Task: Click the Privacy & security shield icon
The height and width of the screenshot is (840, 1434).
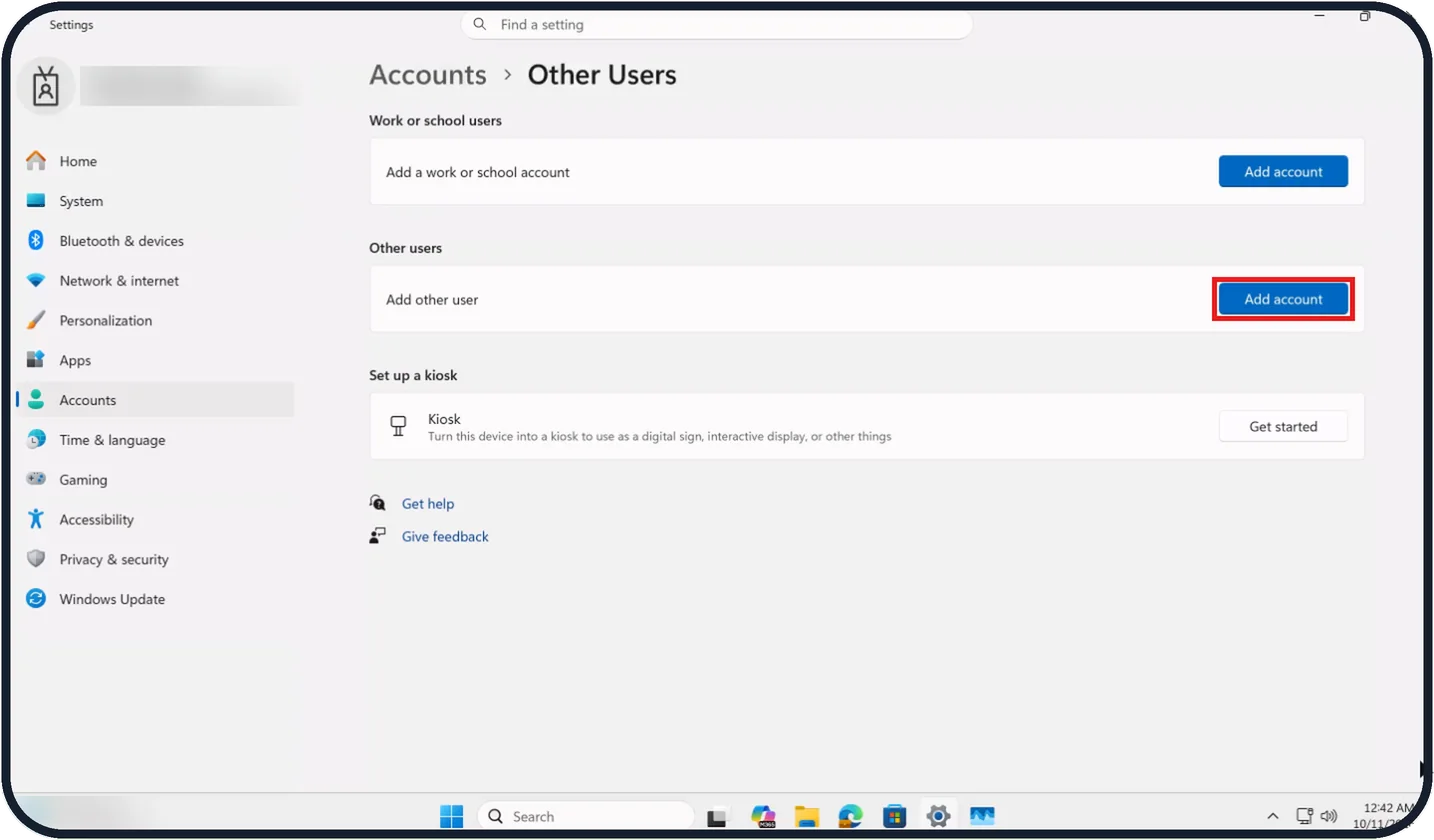Action: tap(36, 559)
